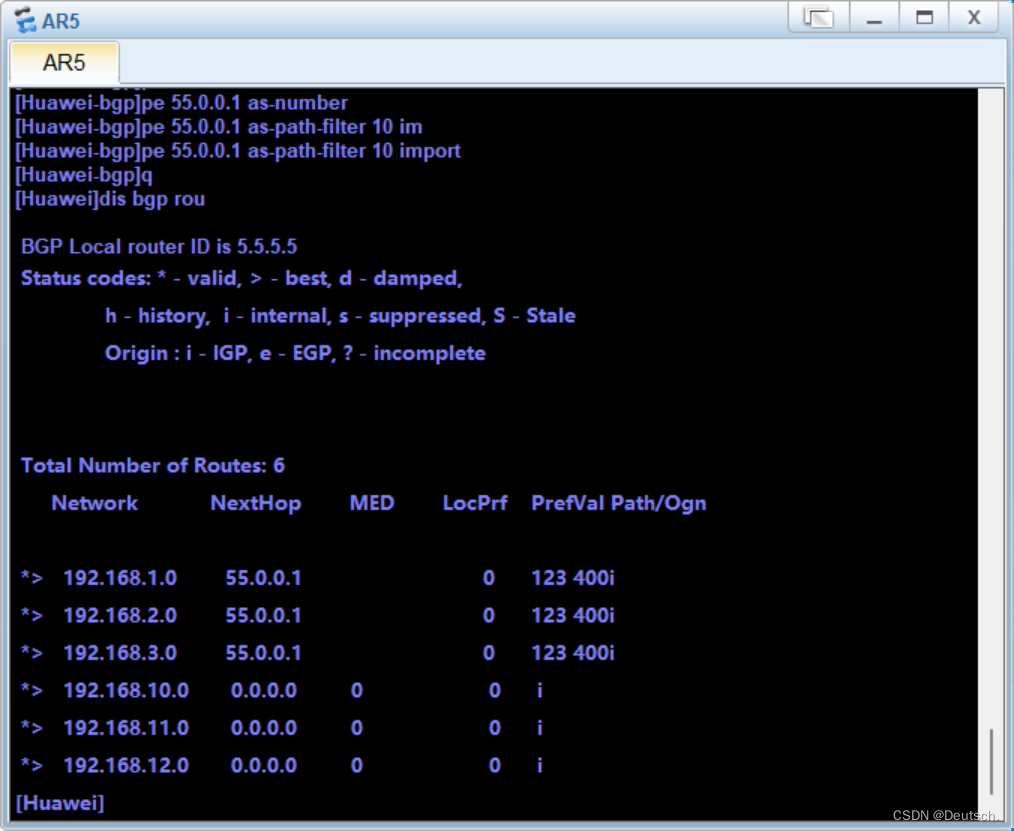Click the history/internal/suppressed legend line
Screen dimensions: 1014x831
click(340, 316)
